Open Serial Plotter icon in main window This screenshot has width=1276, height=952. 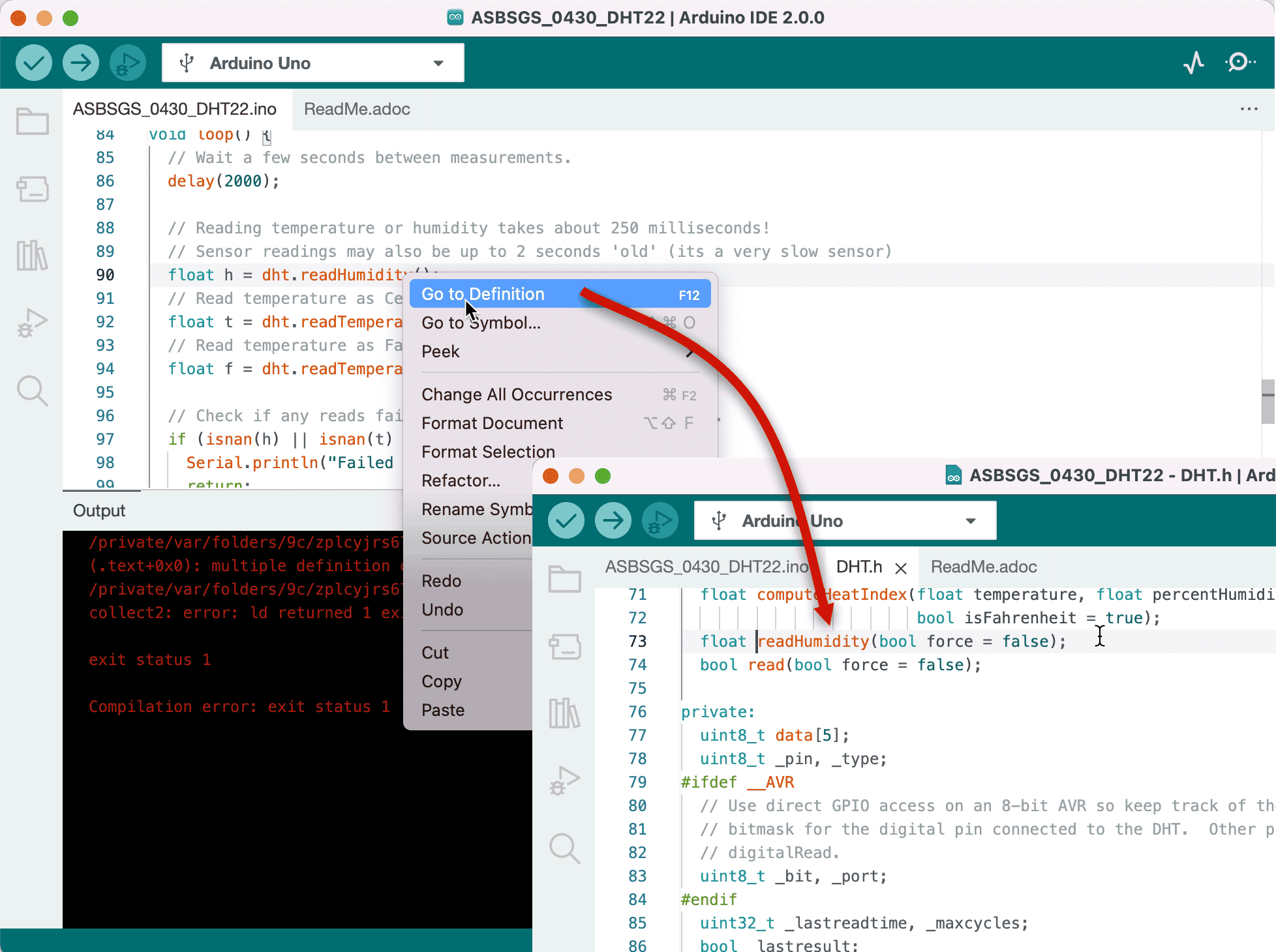(x=1194, y=63)
